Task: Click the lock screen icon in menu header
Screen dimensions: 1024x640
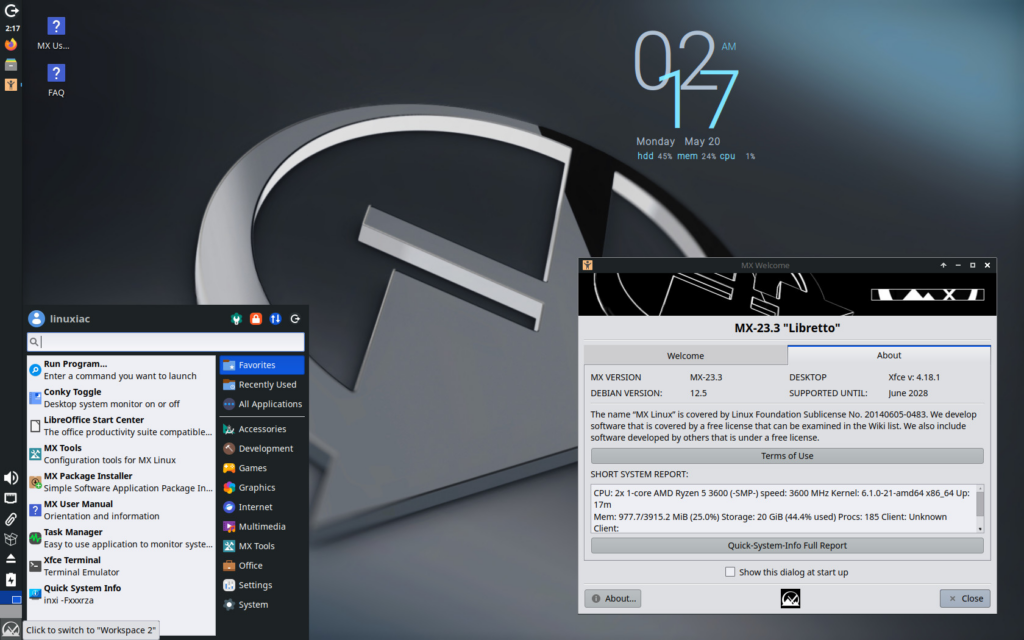Action: [256, 319]
